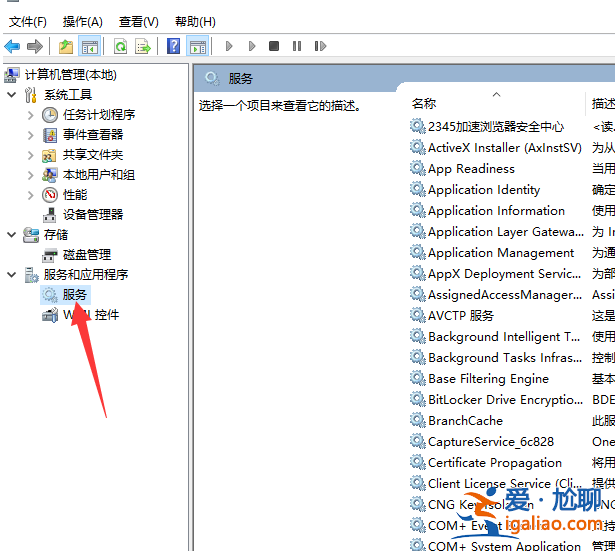The image size is (615, 551).
Task: Open Help with the question mark icon
Action: tap(173, 46)
